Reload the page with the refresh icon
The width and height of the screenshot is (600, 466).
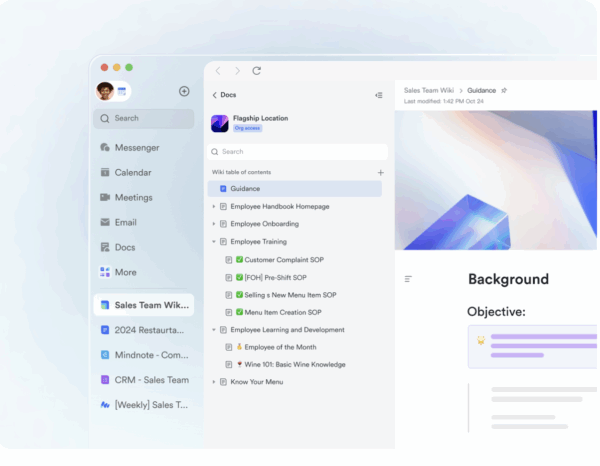pyautogui.click(x=257, y=71)
